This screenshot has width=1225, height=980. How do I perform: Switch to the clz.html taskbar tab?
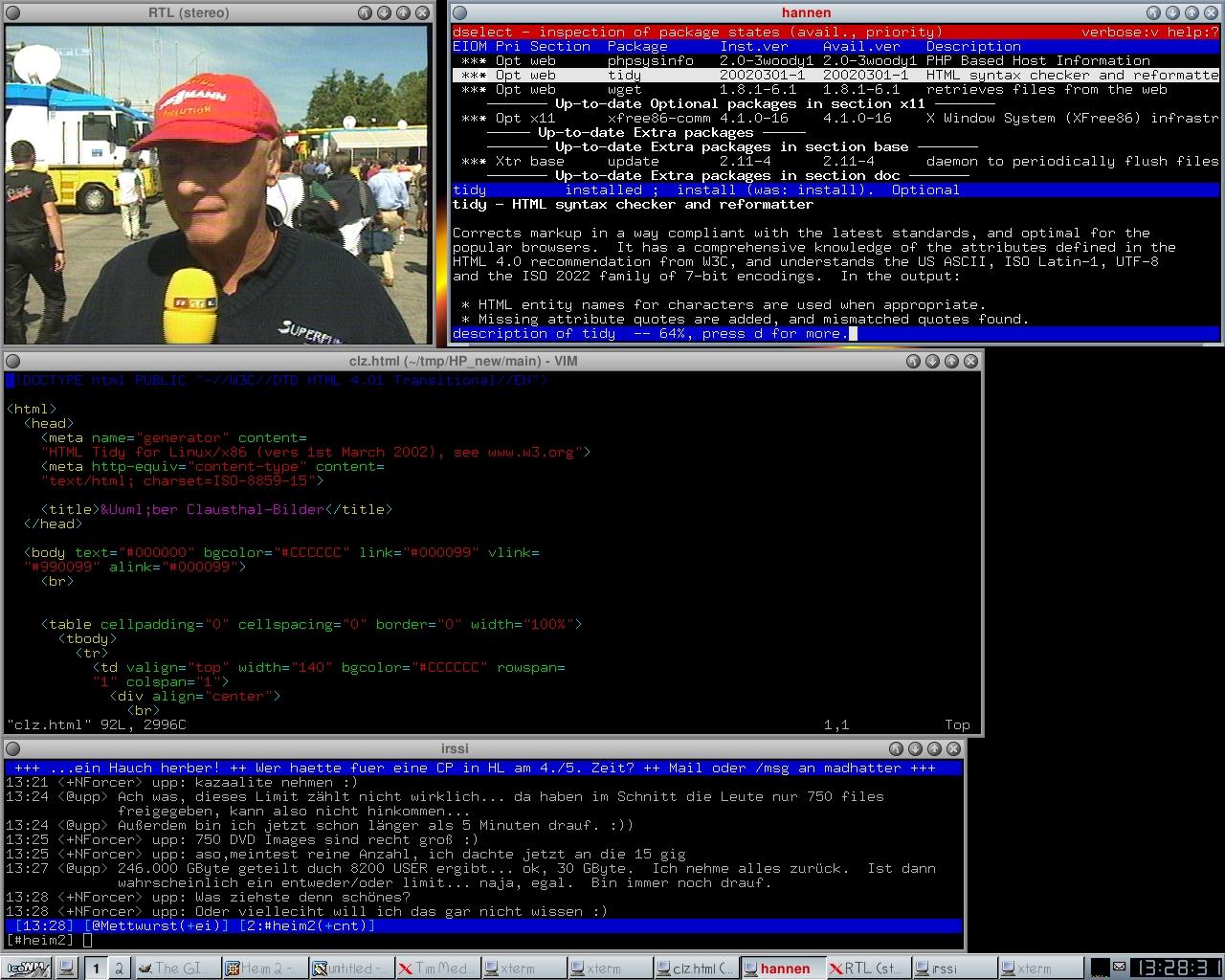pos(696,968)
